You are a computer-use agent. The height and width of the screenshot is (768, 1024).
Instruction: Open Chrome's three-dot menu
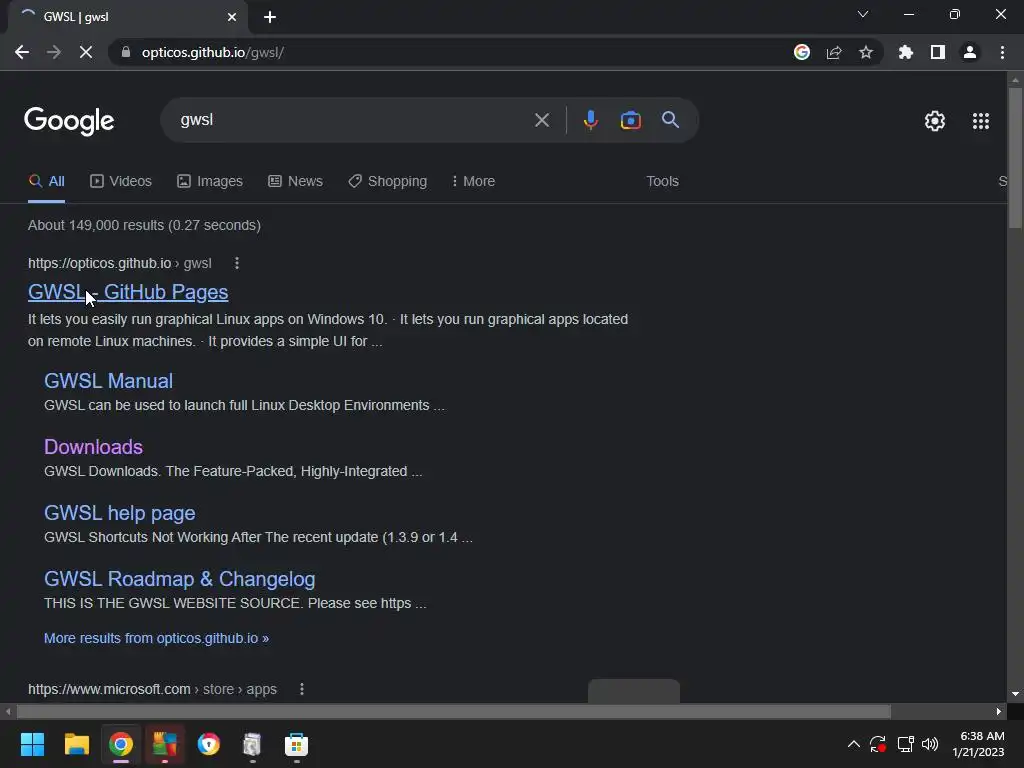tap(1002, 52)
